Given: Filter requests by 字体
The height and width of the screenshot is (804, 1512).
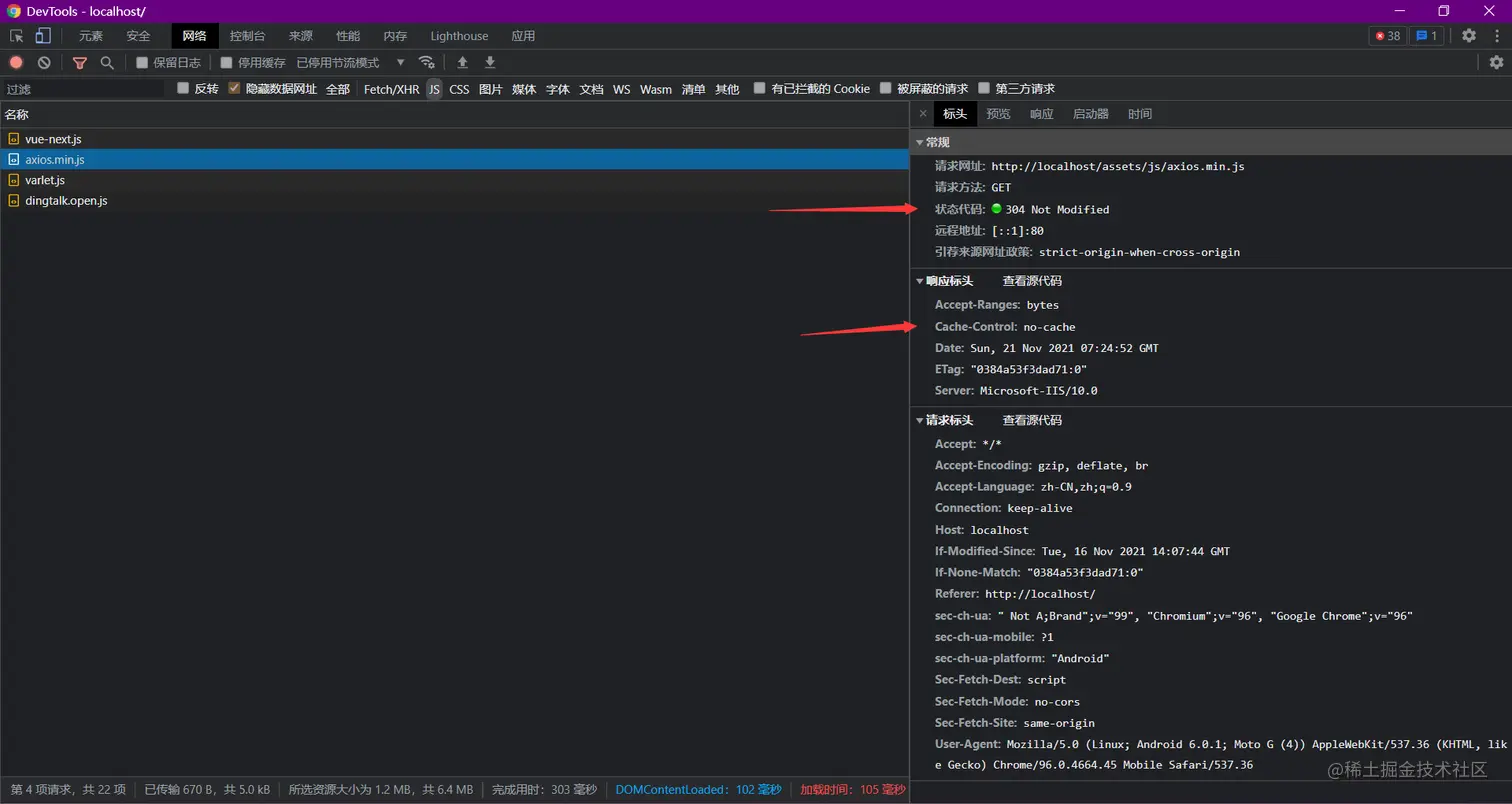Looking at the screenshot, I should 558,89.
